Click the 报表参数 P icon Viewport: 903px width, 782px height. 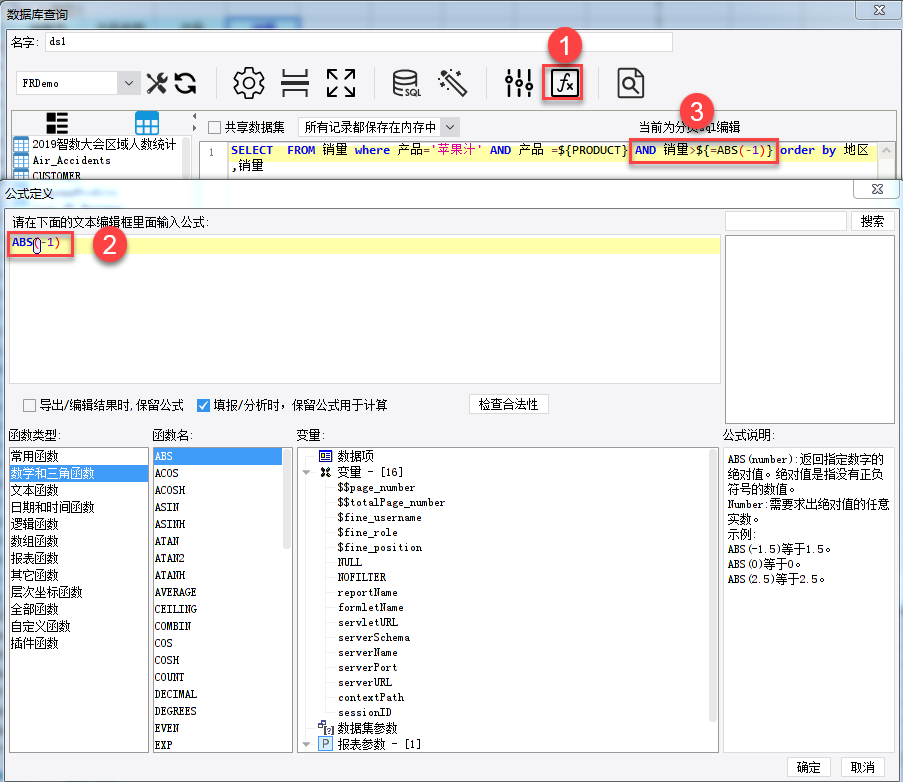coord(325,743)
